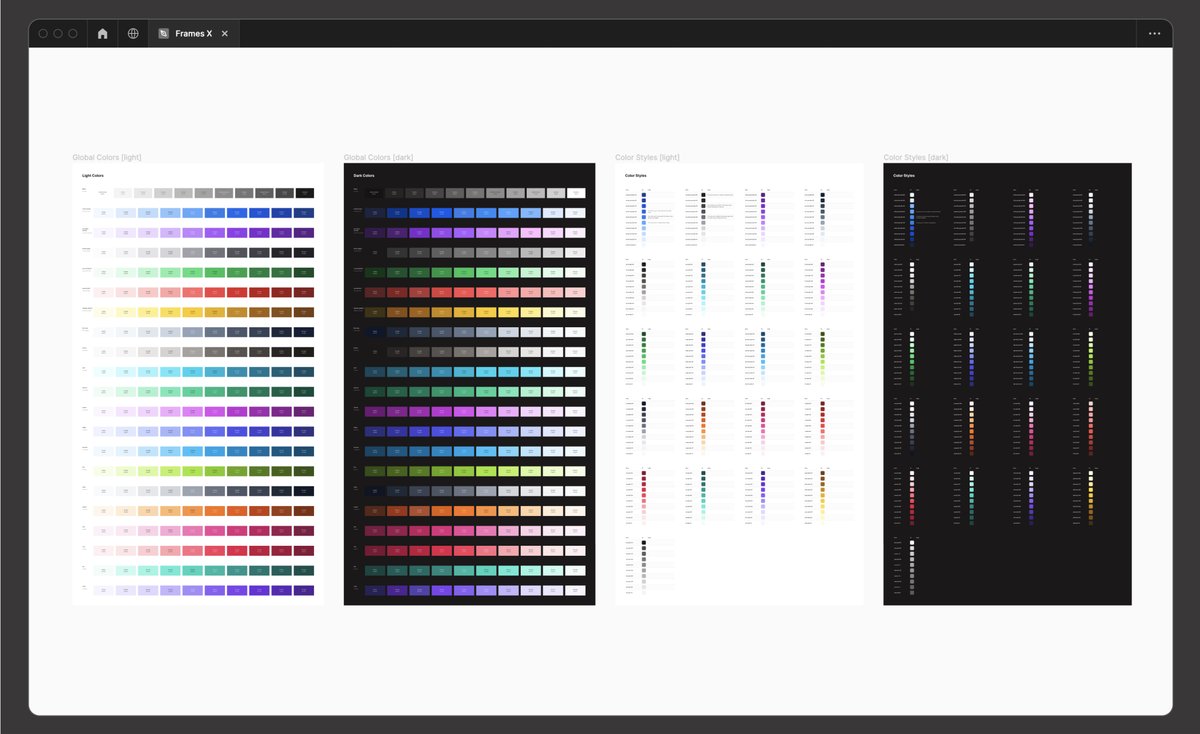
Task: Click Color Styles heading inside the black frame
Action: click(903, 175)
